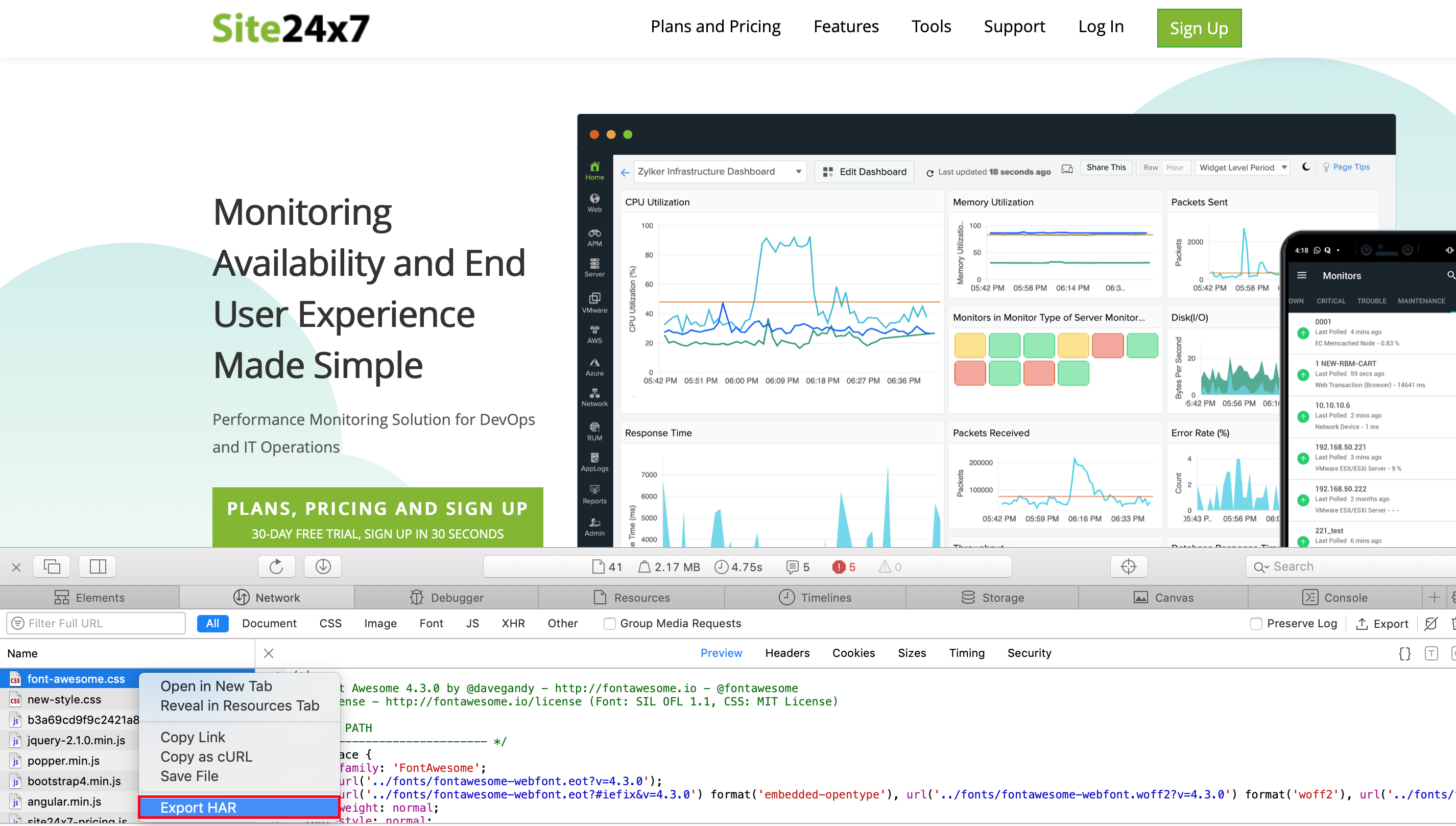Click the pretty print braces icon
This screenshot has width=1456, height=826.
click(x=1404, y=653)
